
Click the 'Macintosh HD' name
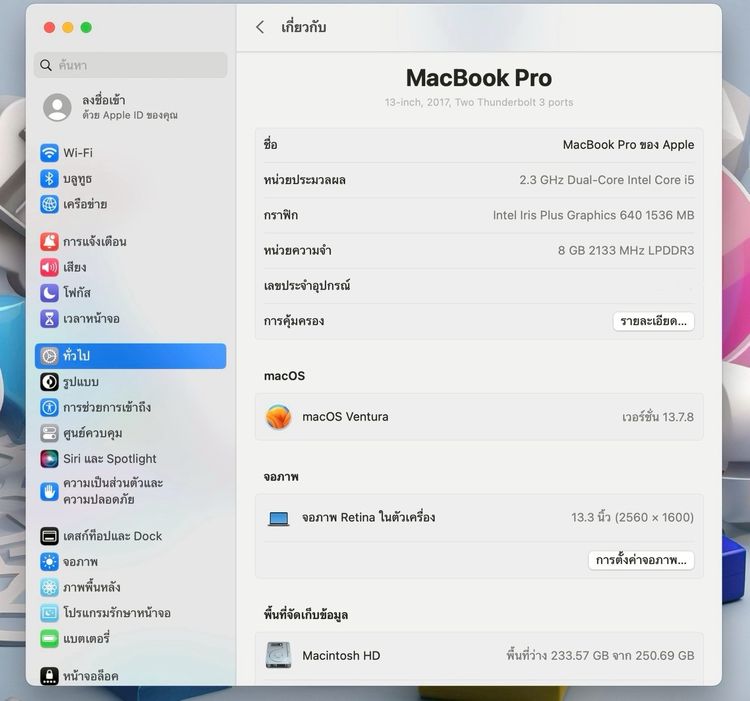341,656
